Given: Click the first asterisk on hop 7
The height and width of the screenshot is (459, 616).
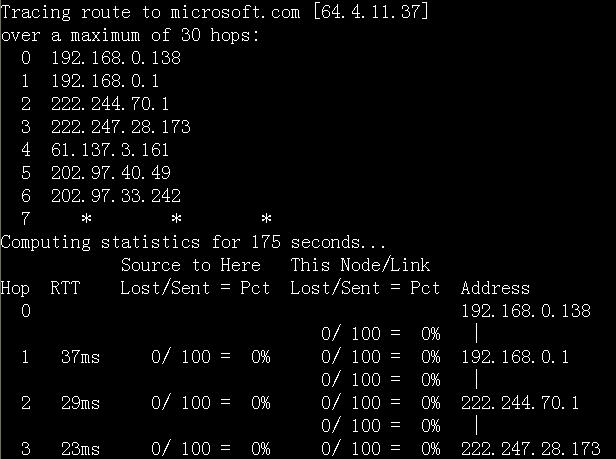Looking at the screenshot, I should click(86, 218).
